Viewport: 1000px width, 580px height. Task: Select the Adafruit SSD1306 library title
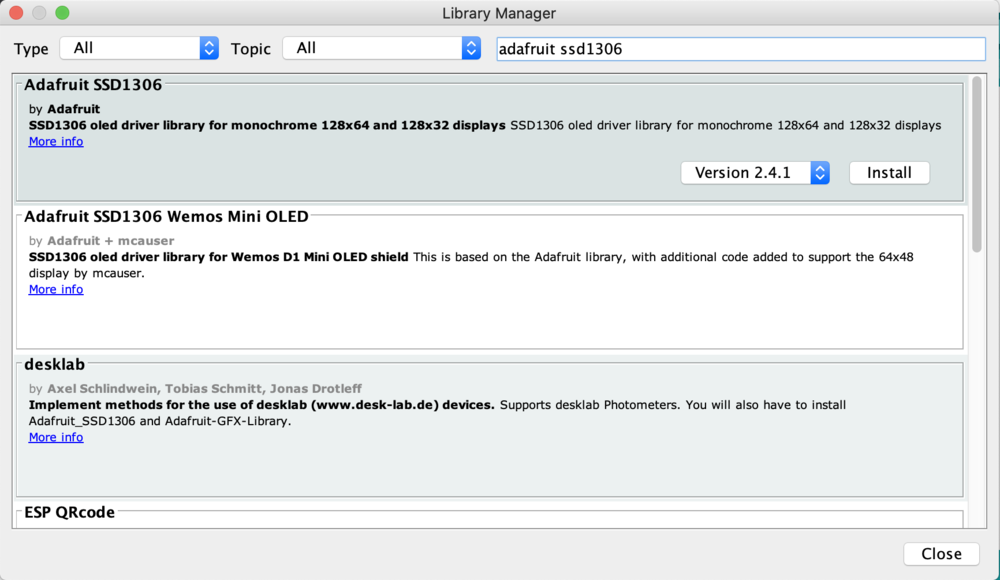[93, 85]
